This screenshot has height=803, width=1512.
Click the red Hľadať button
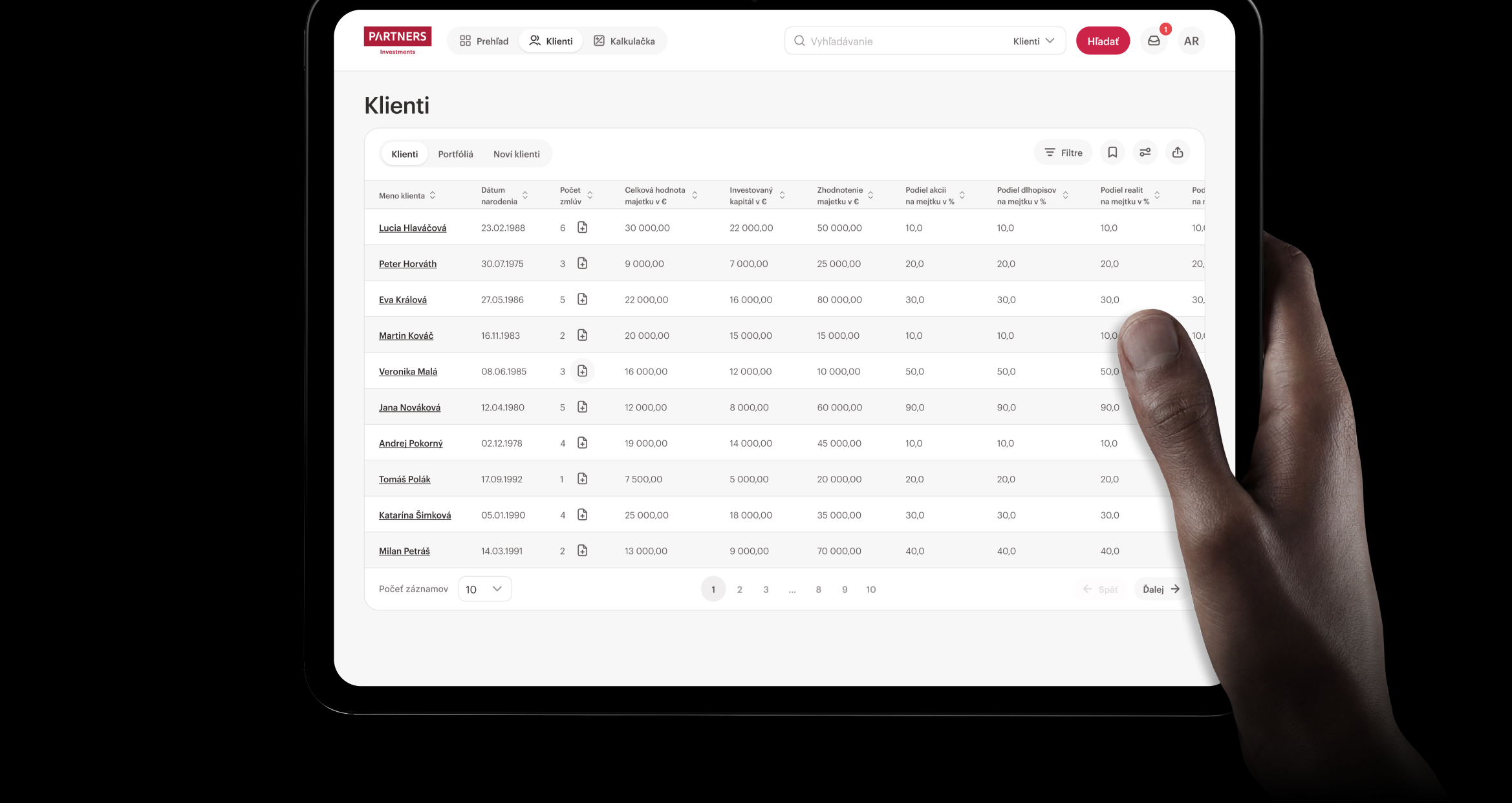[x=1103, y=41]
